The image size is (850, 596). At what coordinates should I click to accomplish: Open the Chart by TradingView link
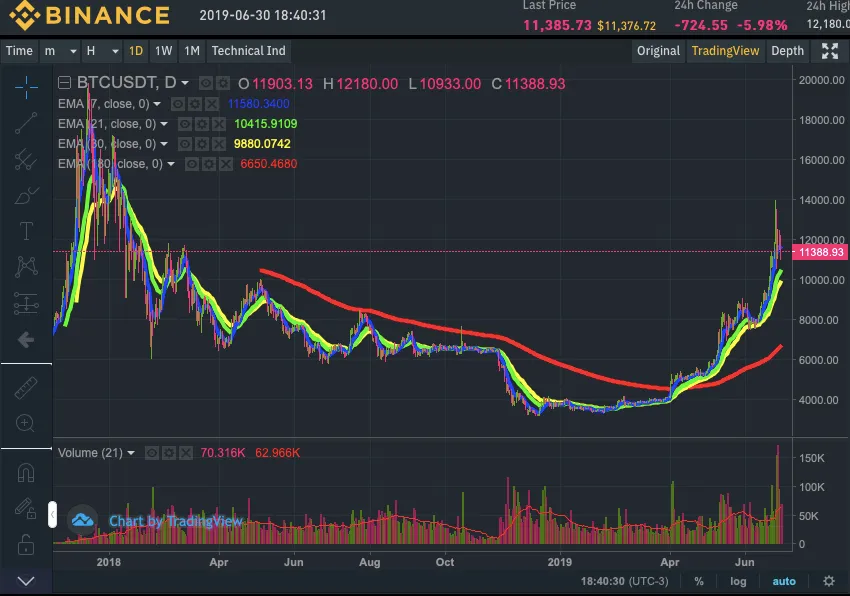tap(175, 521)
